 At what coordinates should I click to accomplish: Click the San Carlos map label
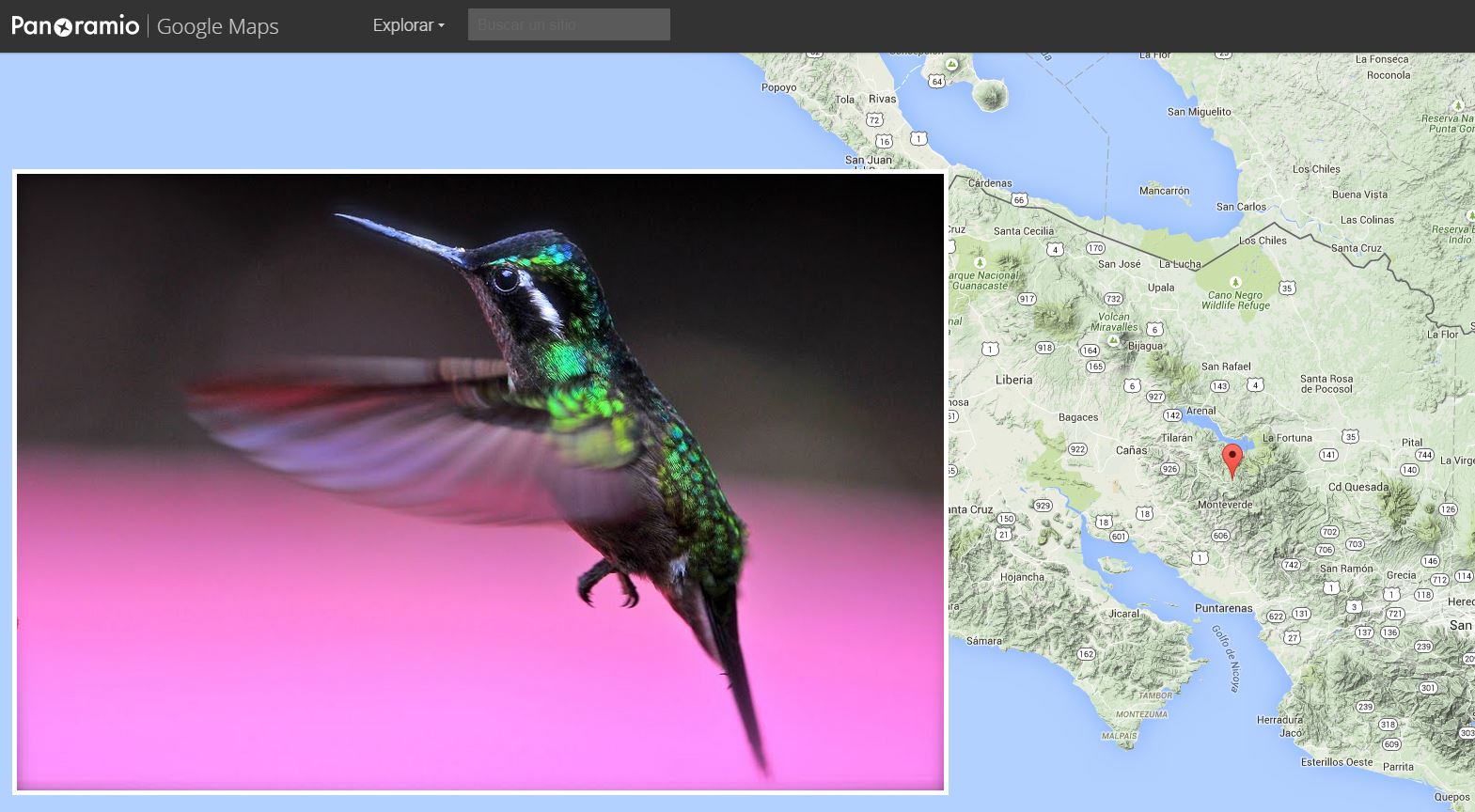point(1241,207)
